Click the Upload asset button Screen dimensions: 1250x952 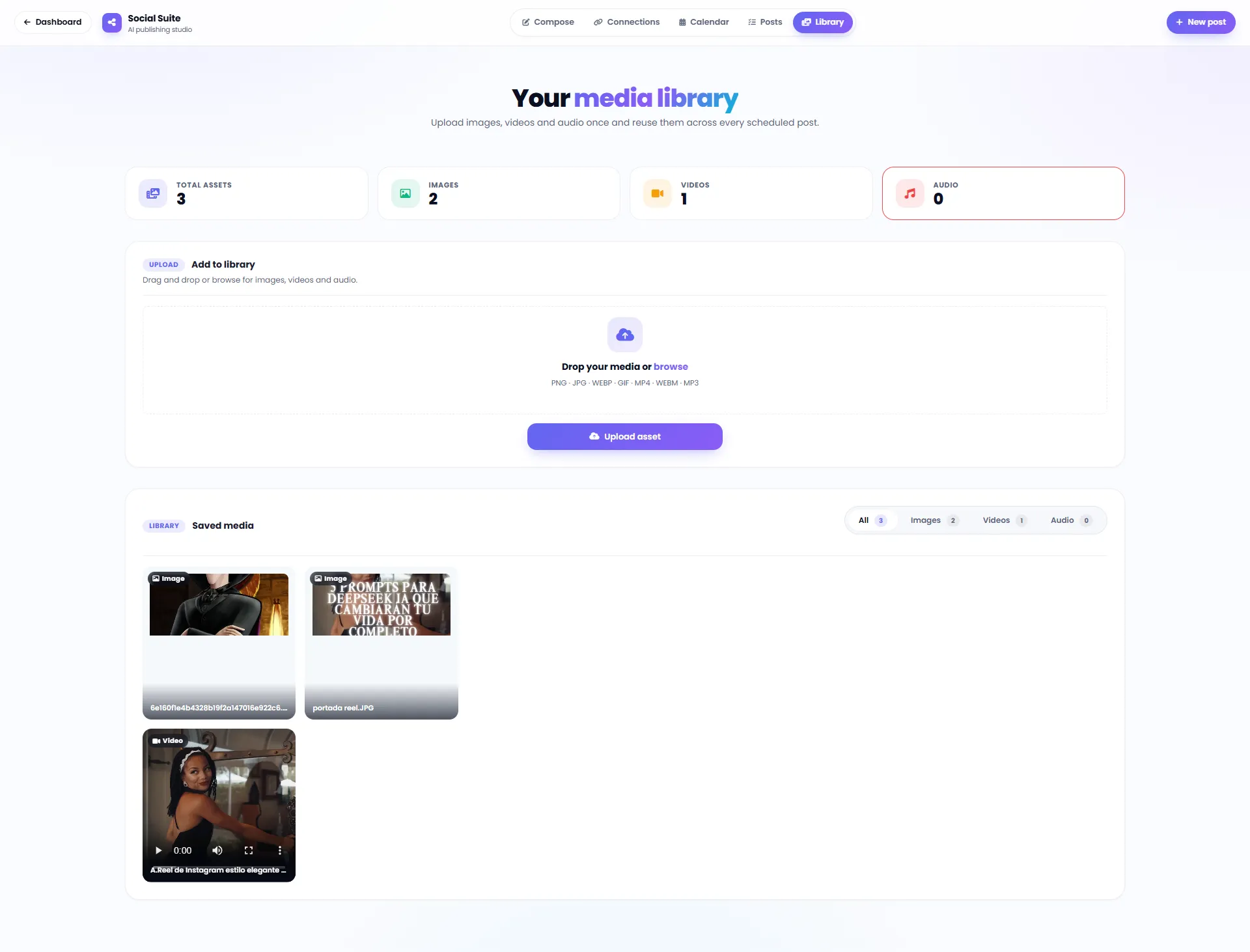coord(625,436)
